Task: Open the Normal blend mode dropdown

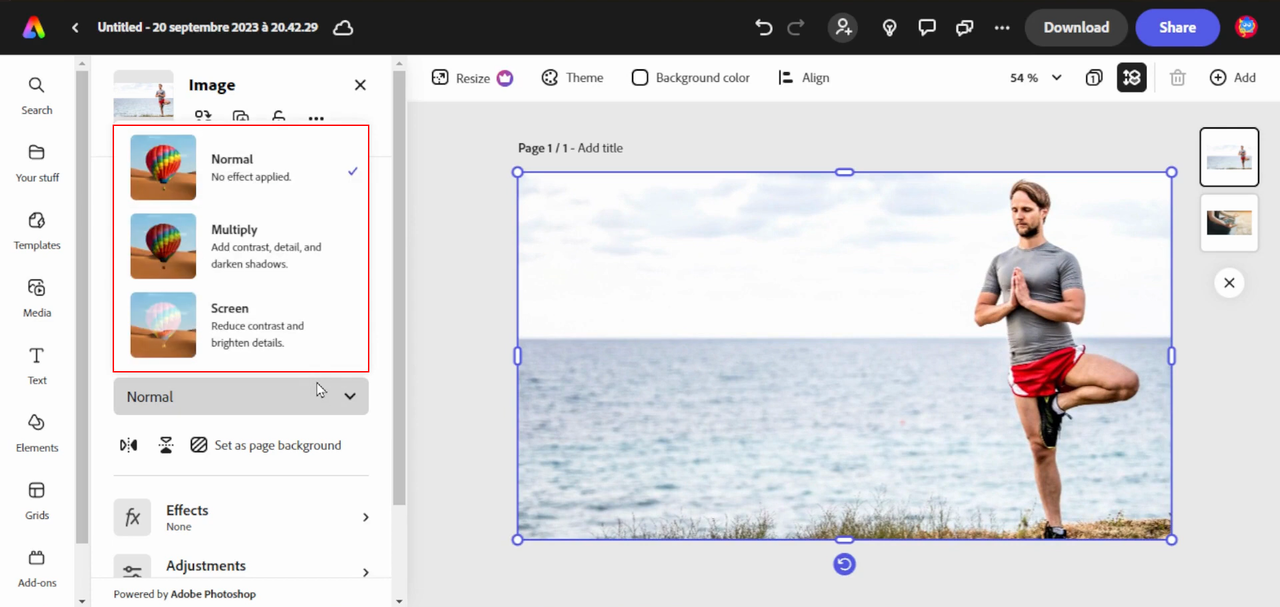Action: coord(241,396)
